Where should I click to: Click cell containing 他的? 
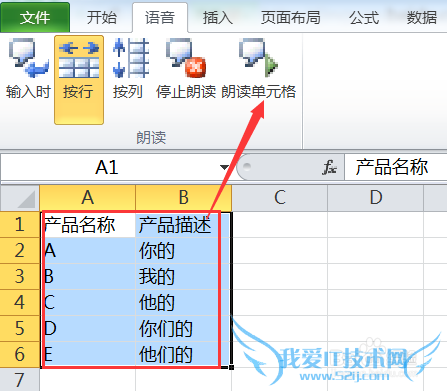[184, 302]
